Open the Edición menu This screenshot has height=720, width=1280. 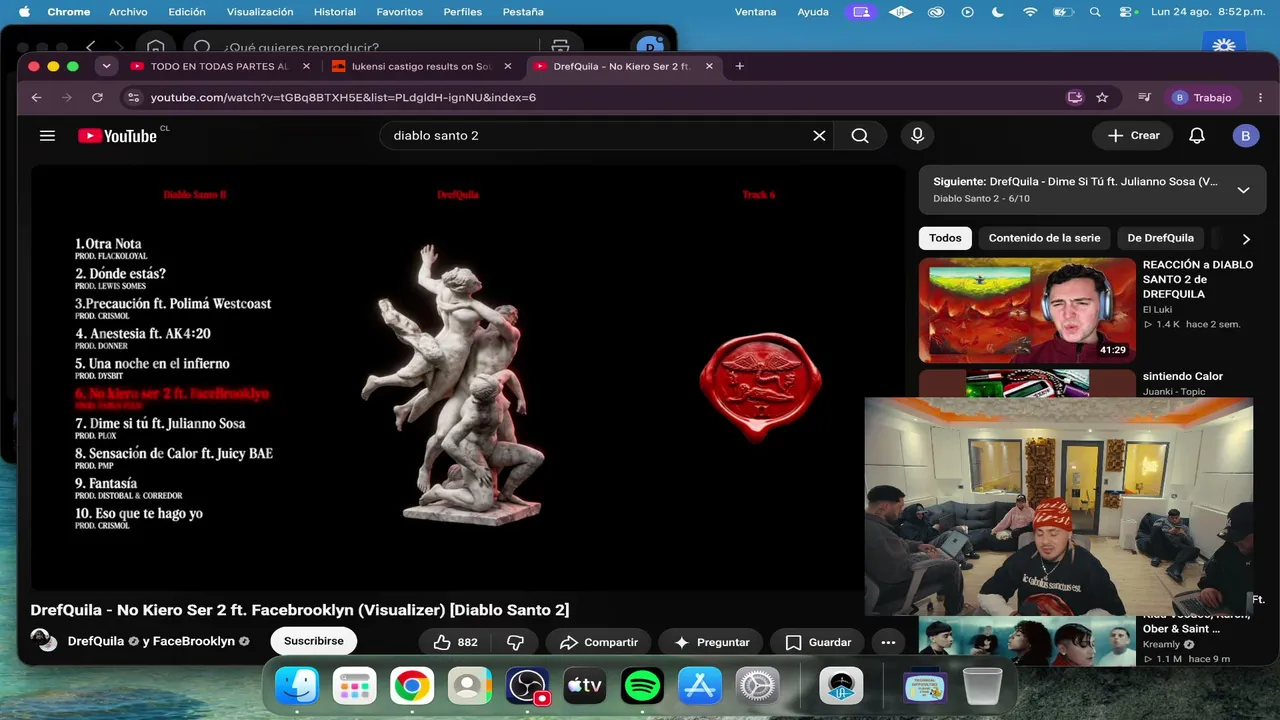coord(187,12)
